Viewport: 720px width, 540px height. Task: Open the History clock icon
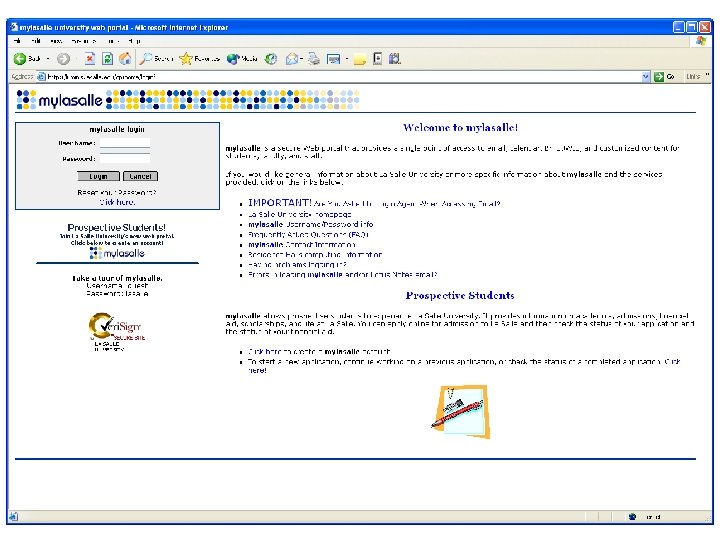point(271,59)
